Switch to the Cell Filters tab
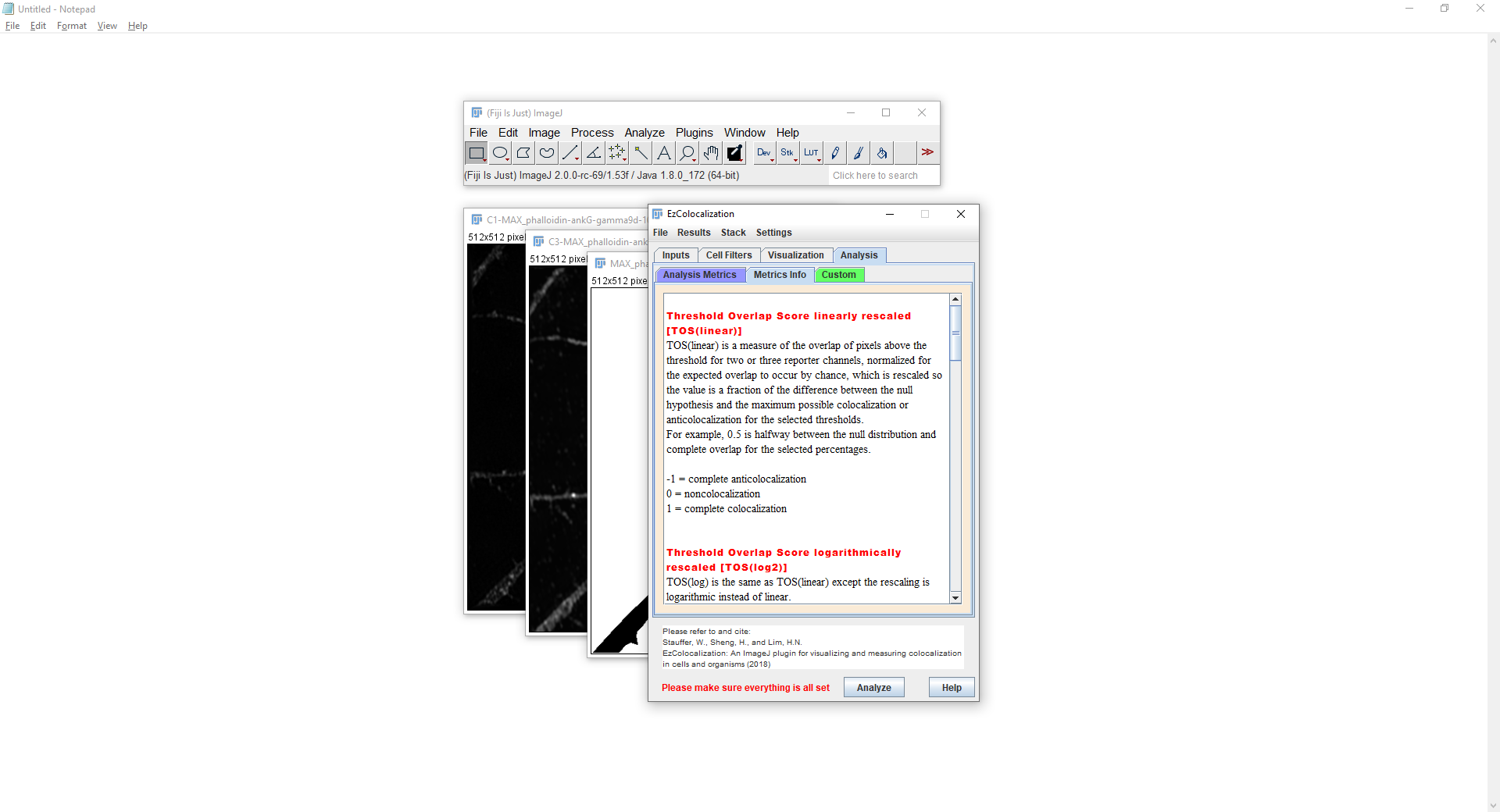Viewport: 1500px width, 812px height. 729,255
